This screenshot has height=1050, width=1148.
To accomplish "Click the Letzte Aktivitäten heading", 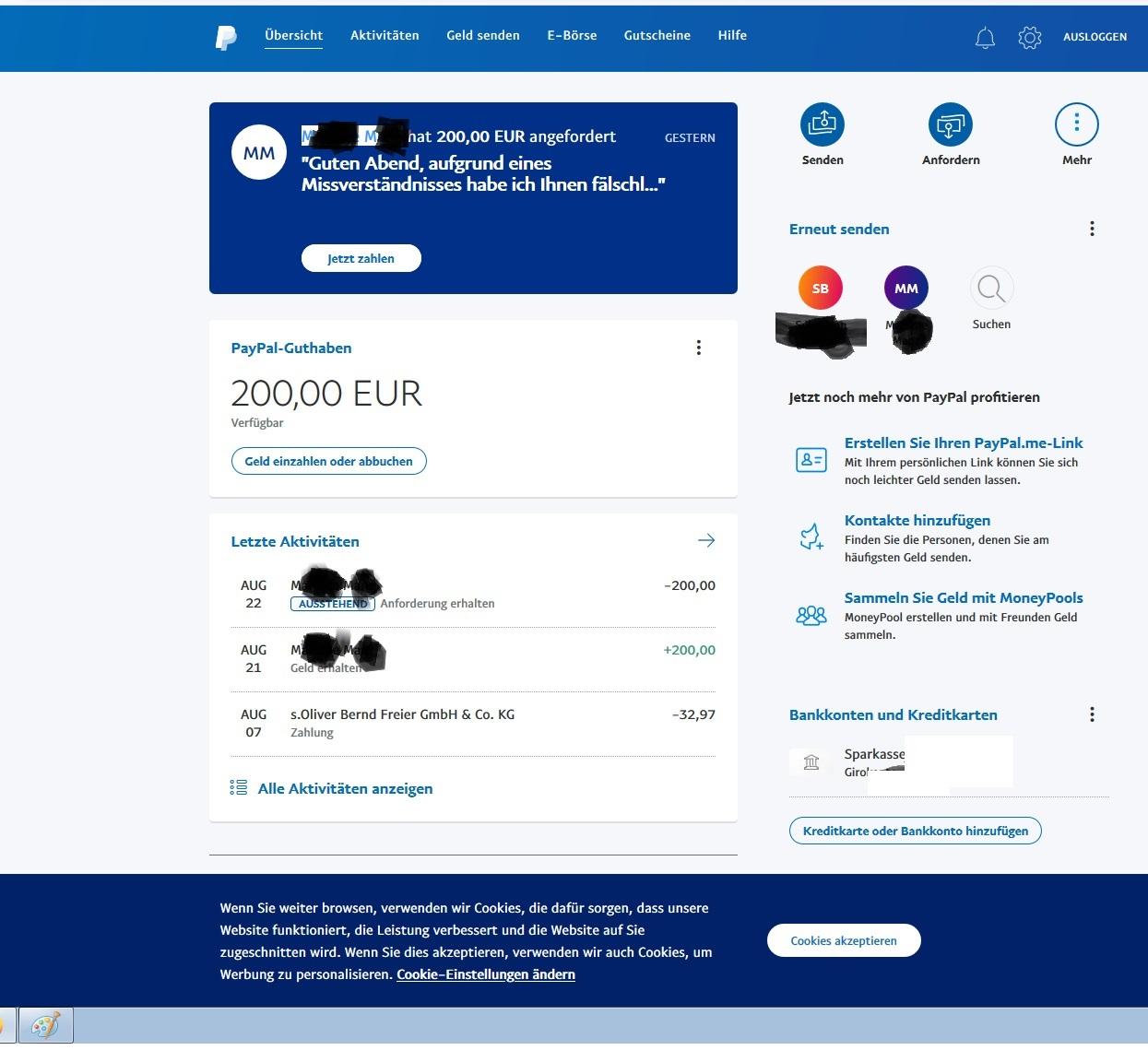I will (295, 541).
